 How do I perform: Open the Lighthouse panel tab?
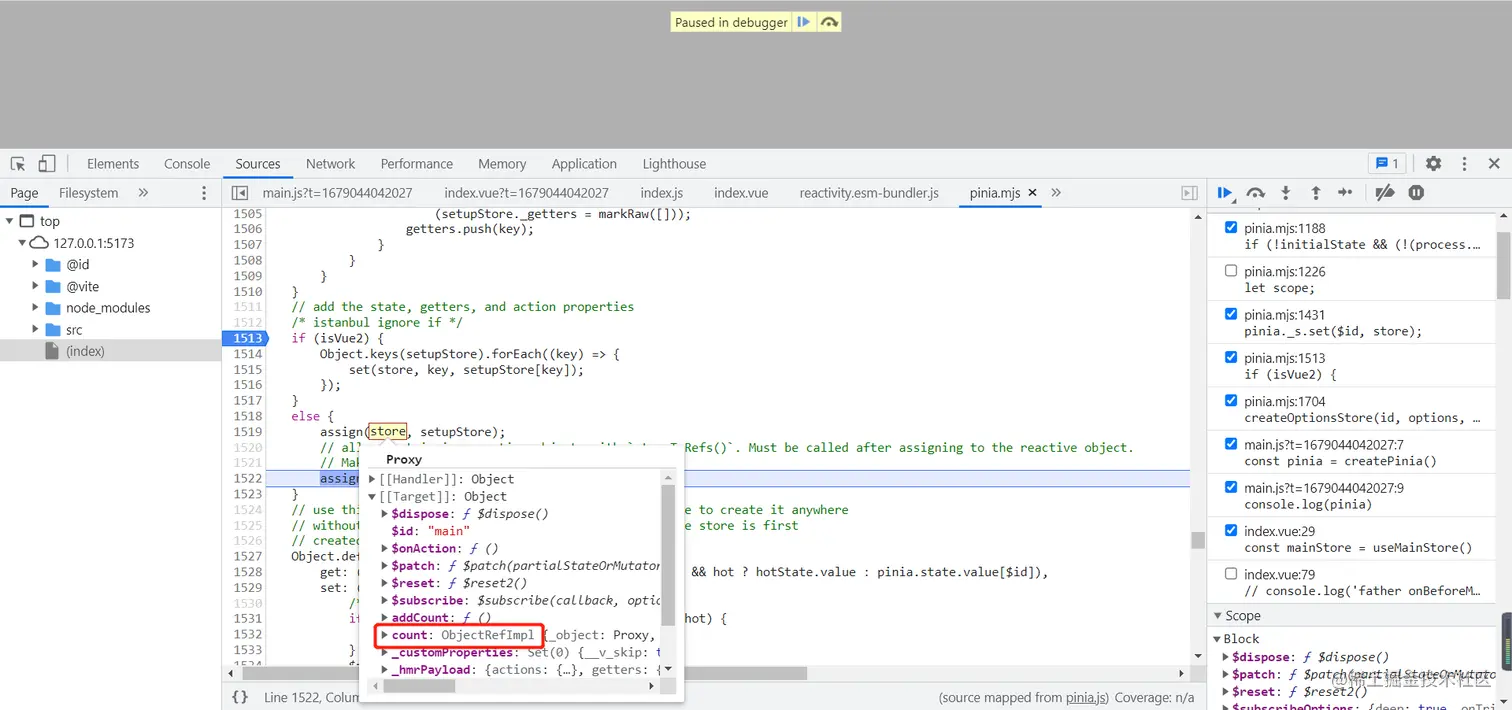(674, 164)
